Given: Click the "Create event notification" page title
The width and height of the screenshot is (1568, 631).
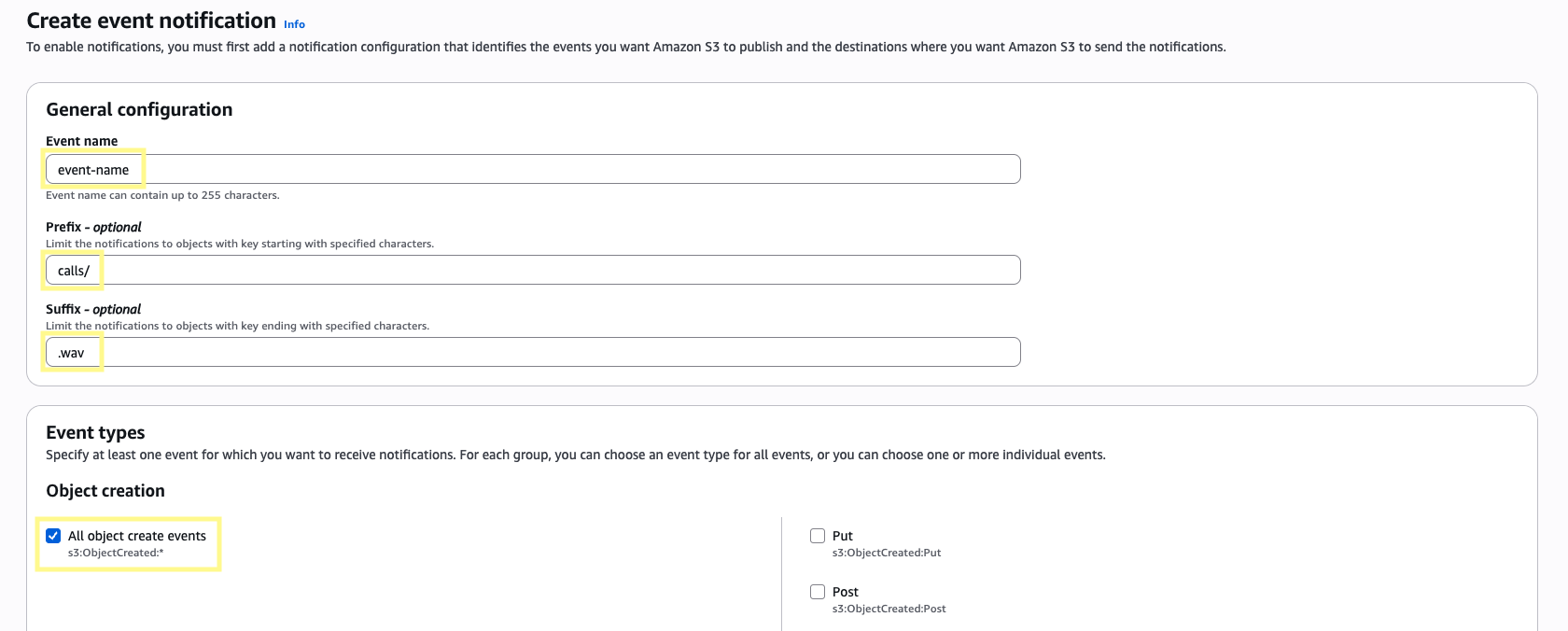Looking at the screenshot, I should pos(151,21).
